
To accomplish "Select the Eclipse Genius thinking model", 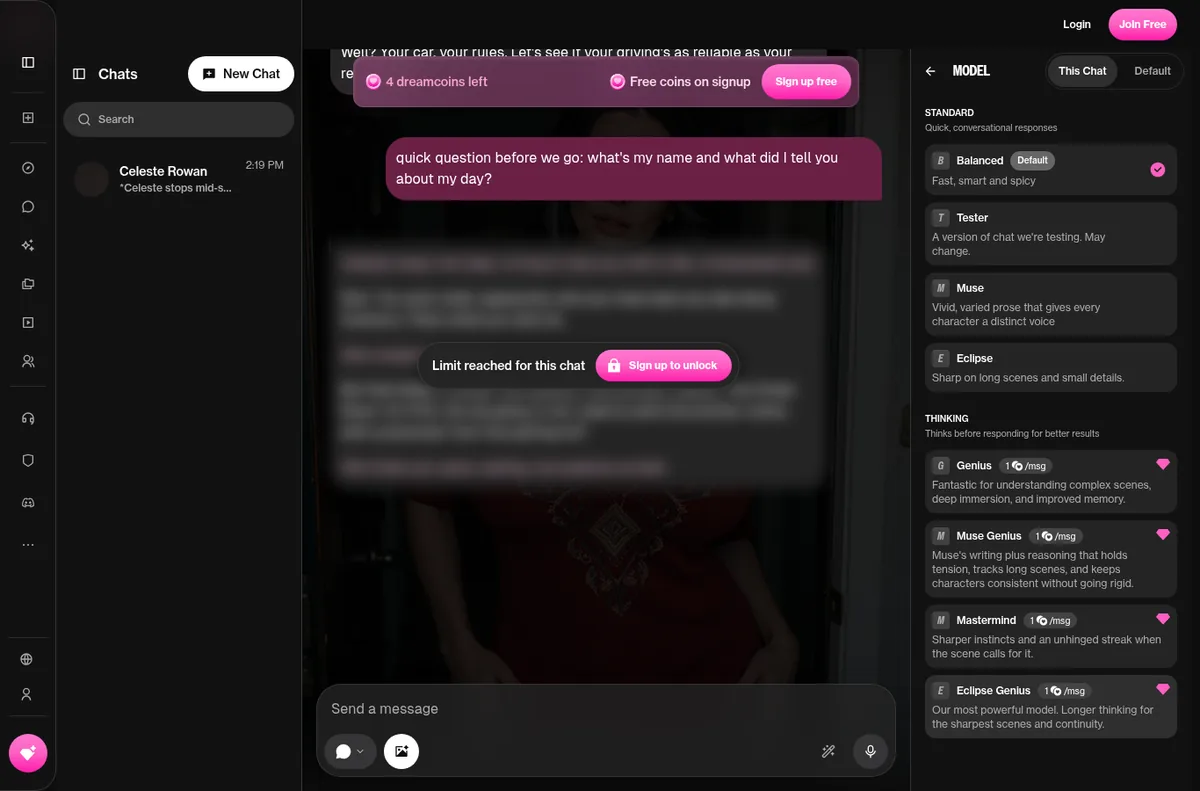I will [1051, 706].
